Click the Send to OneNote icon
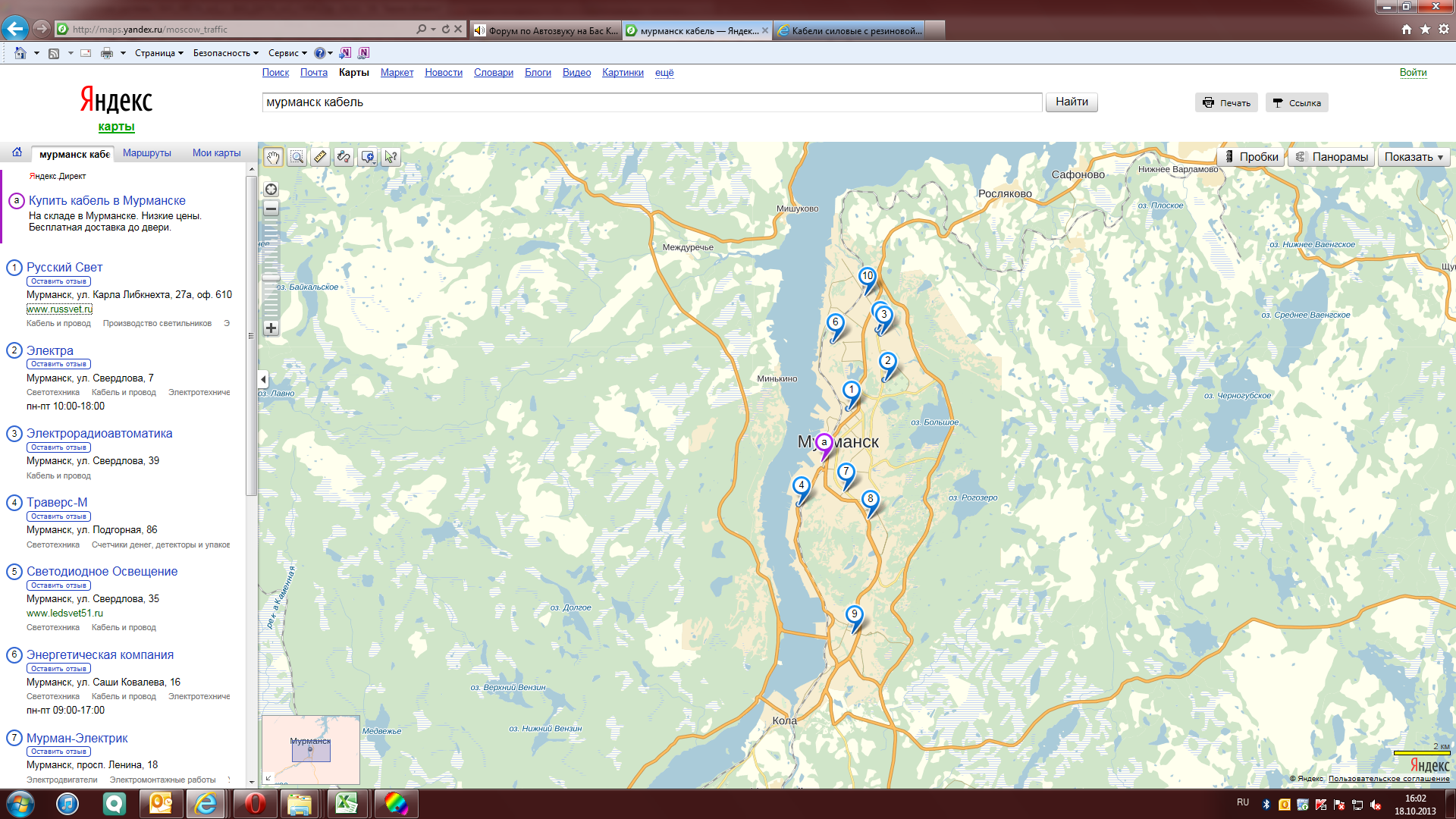Image resolution: width=1456 pixels, height=819 pixels. pos(345,53)
